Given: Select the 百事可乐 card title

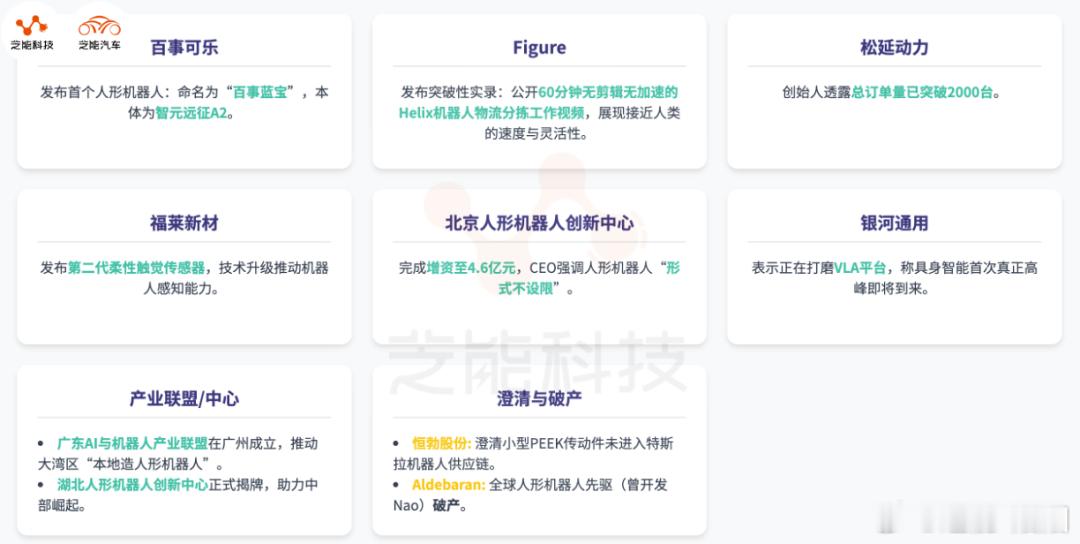Looking at the screenshot, I should click(x=184, y=48).
